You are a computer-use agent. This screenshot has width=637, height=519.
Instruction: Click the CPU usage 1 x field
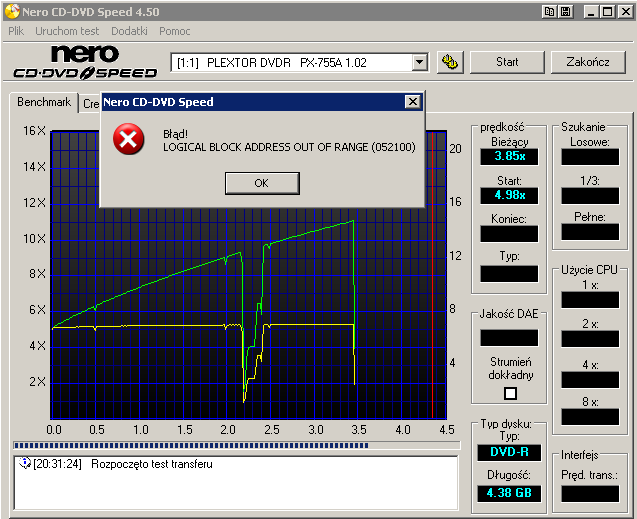point(590,300)
